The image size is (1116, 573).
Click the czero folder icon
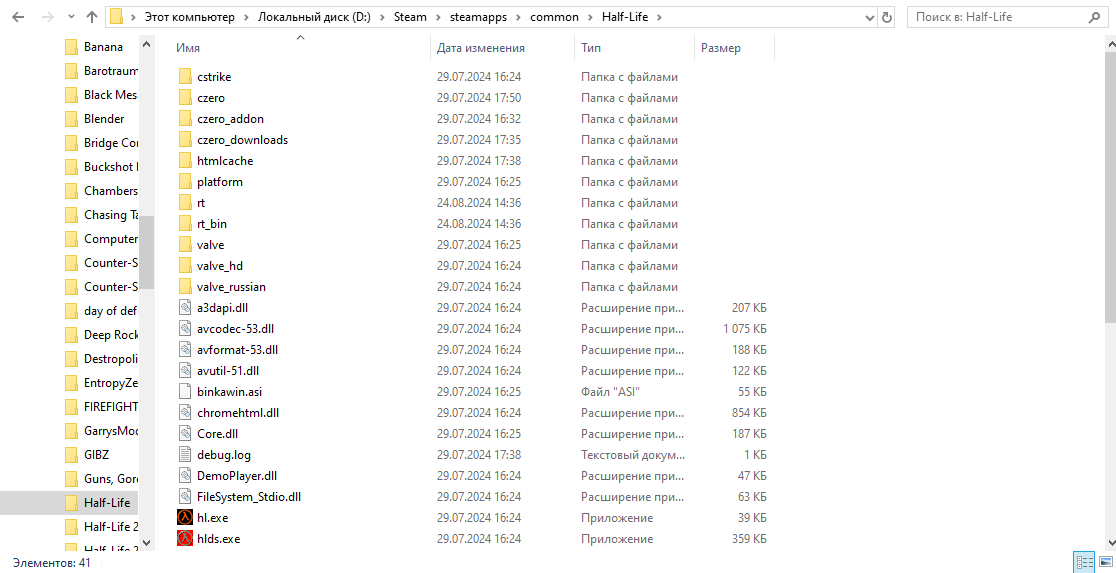pyautogui.click(x=185, y=98)
